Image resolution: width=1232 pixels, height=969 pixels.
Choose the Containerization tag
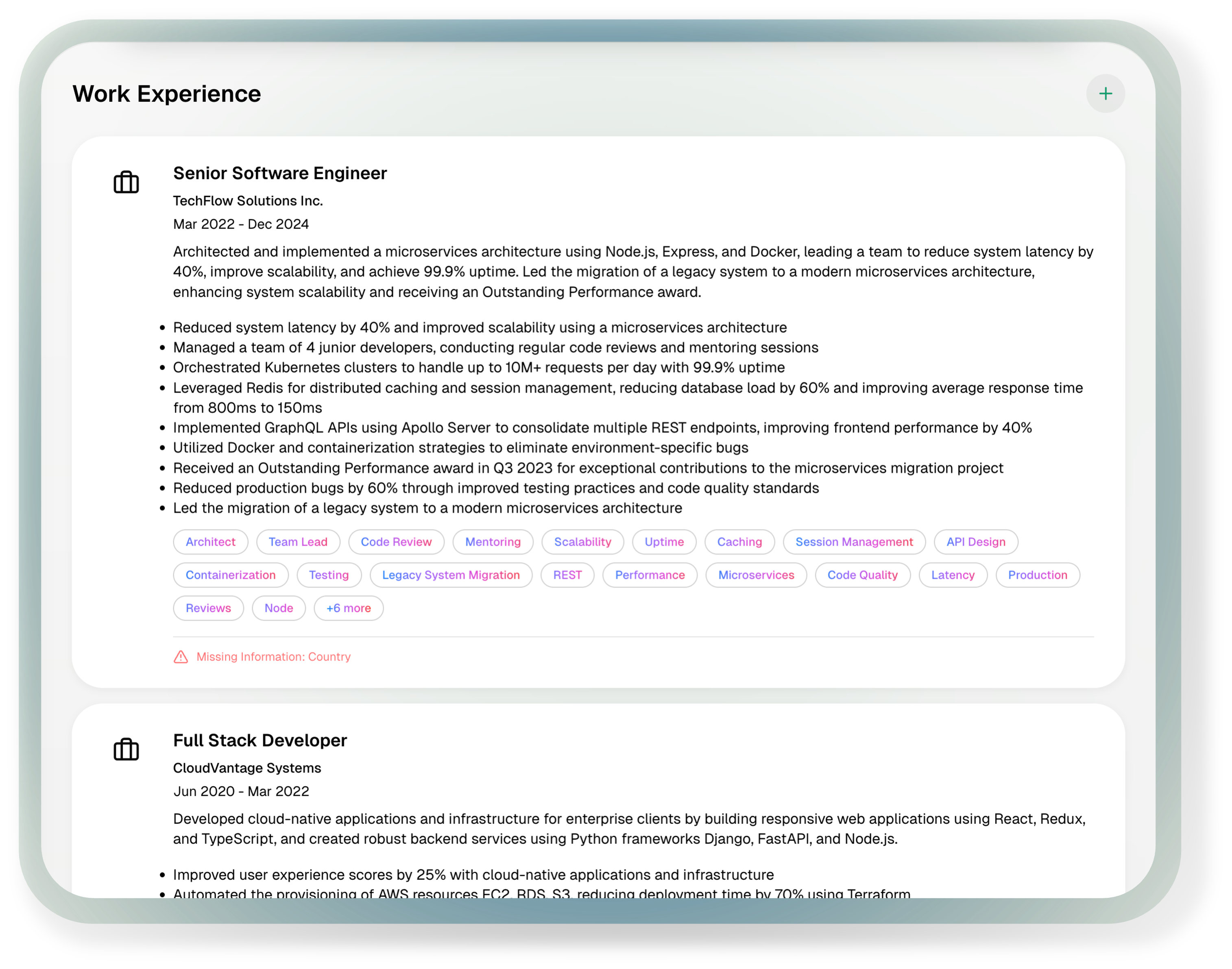click(230, 575)
